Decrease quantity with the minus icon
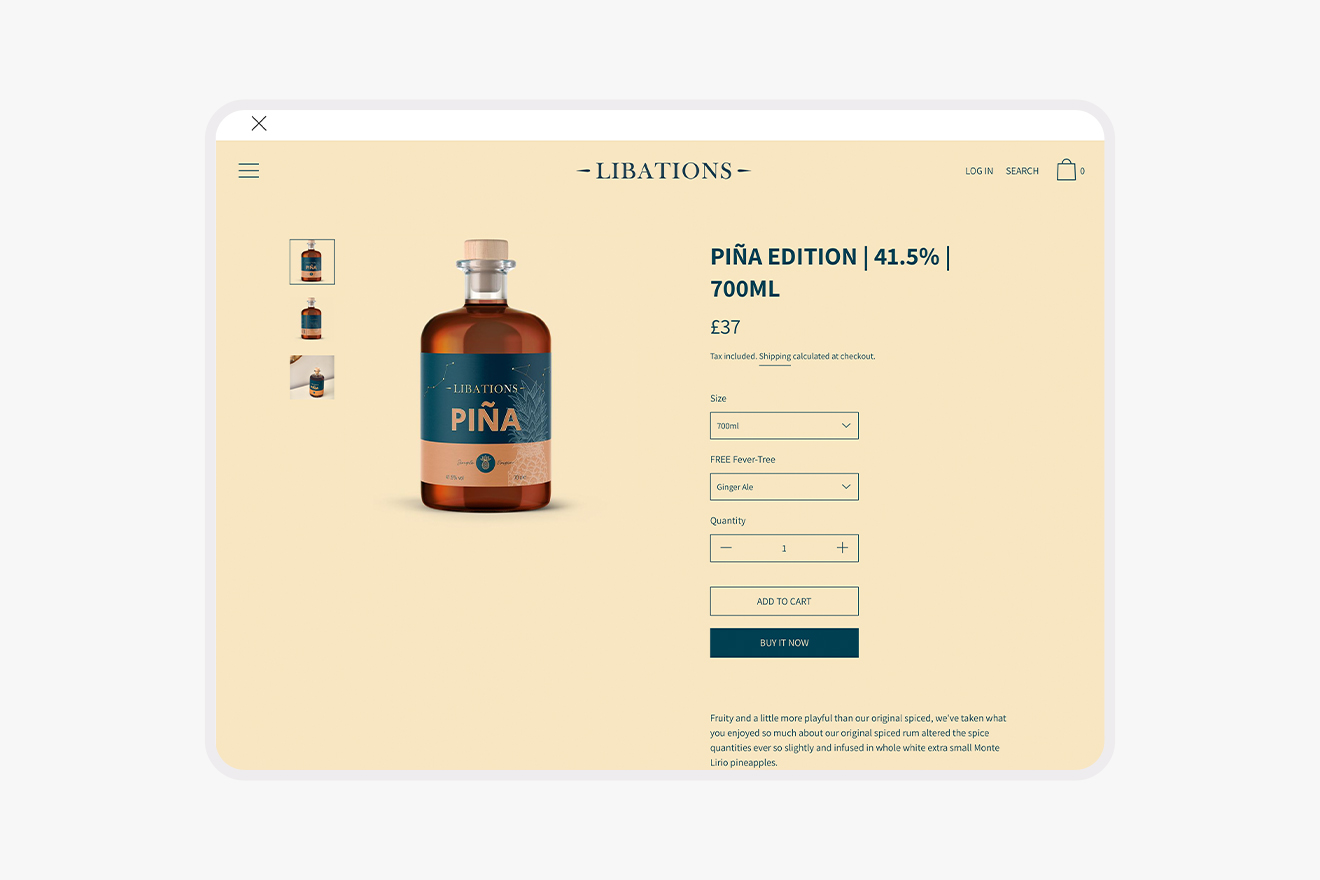Image resolution: width=1320 pixels, height=880 pixels. [726, 548]
